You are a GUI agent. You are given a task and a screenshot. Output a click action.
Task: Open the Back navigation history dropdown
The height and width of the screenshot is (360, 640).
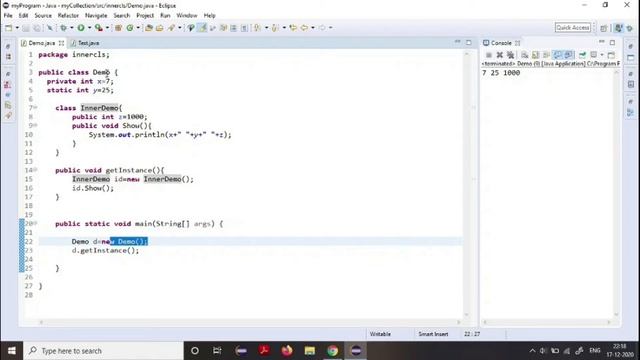coord(313,28)
